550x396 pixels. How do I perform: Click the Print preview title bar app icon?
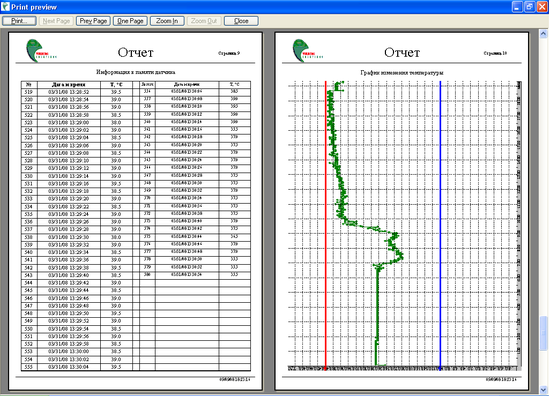tap(5, 7)
